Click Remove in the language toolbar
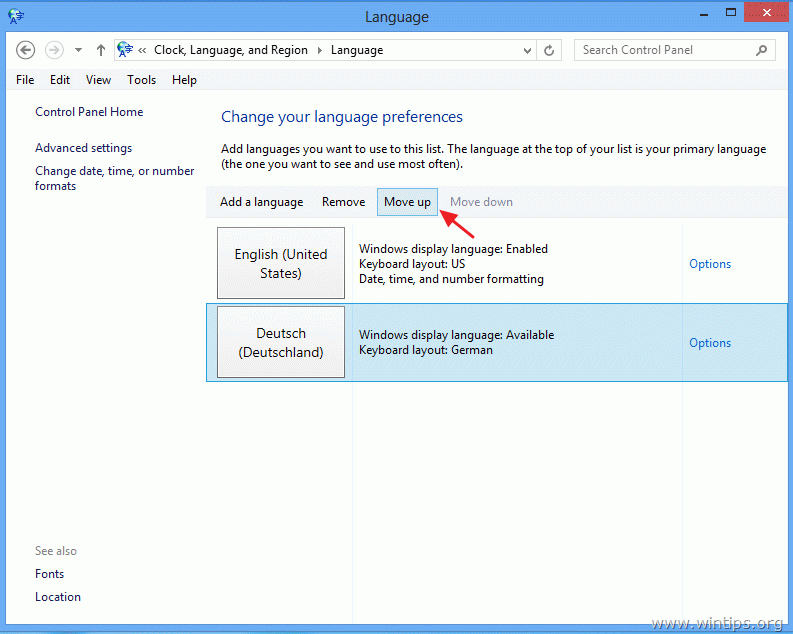Image resolution: width=793 pixels, height=634 pixels. click(x=343, y=202)
